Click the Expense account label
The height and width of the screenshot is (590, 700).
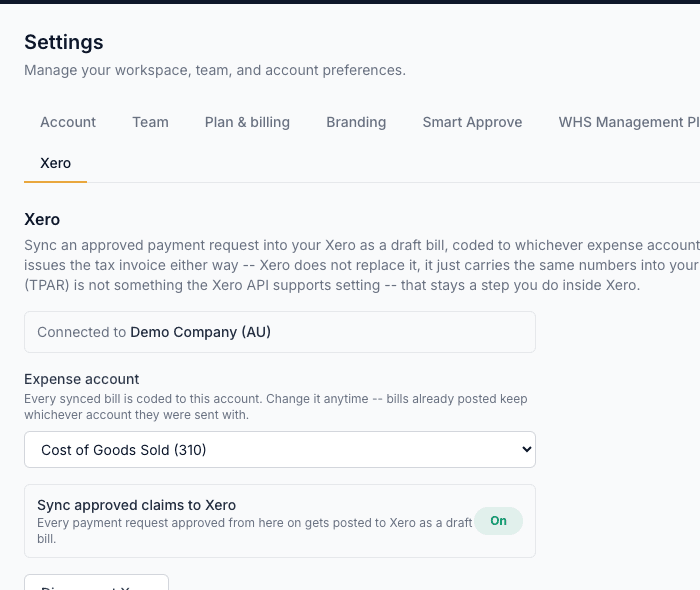[x=82, y=379]
